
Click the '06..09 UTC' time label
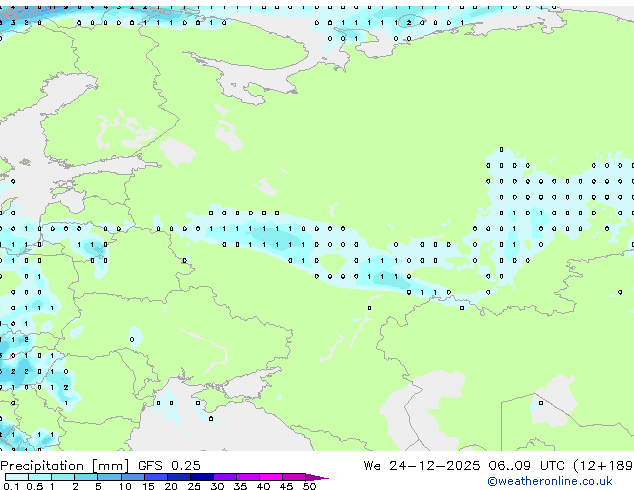point(526,466)
